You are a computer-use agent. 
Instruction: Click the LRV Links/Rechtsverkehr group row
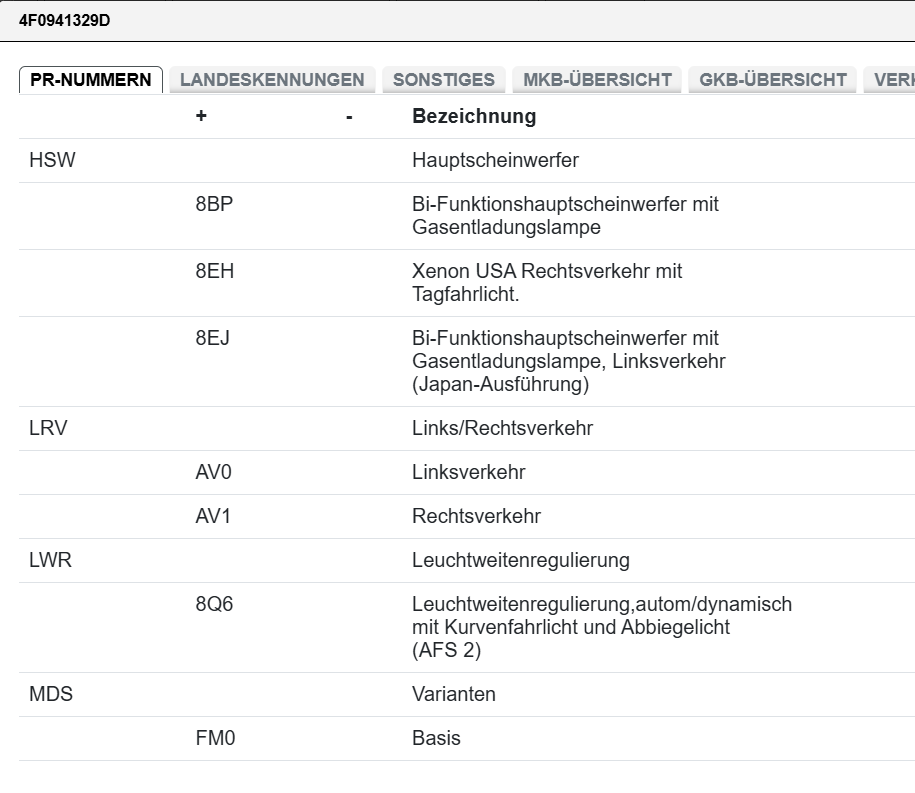[x=467, y=428]
